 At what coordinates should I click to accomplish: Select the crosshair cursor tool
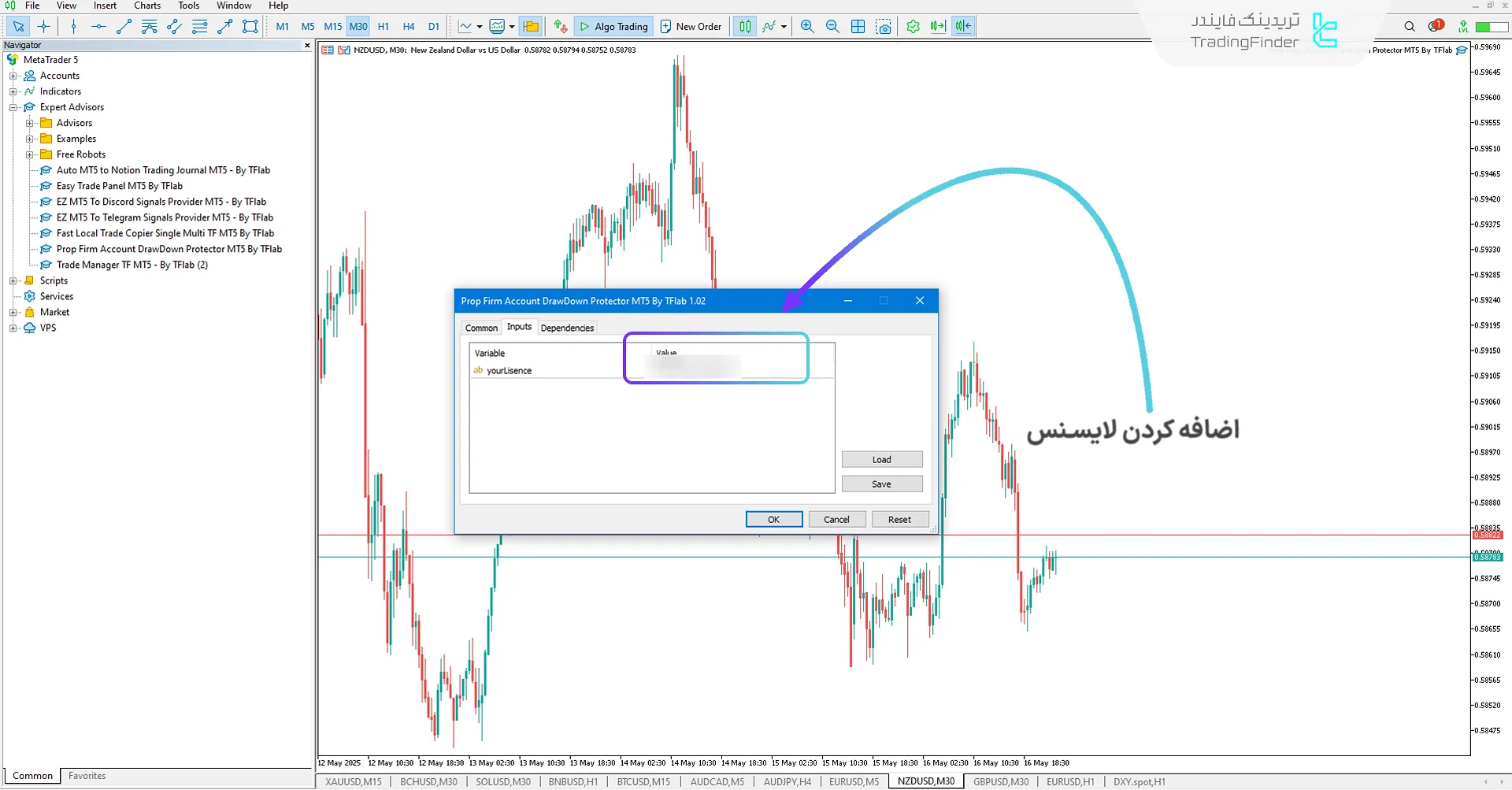[44, 26]
